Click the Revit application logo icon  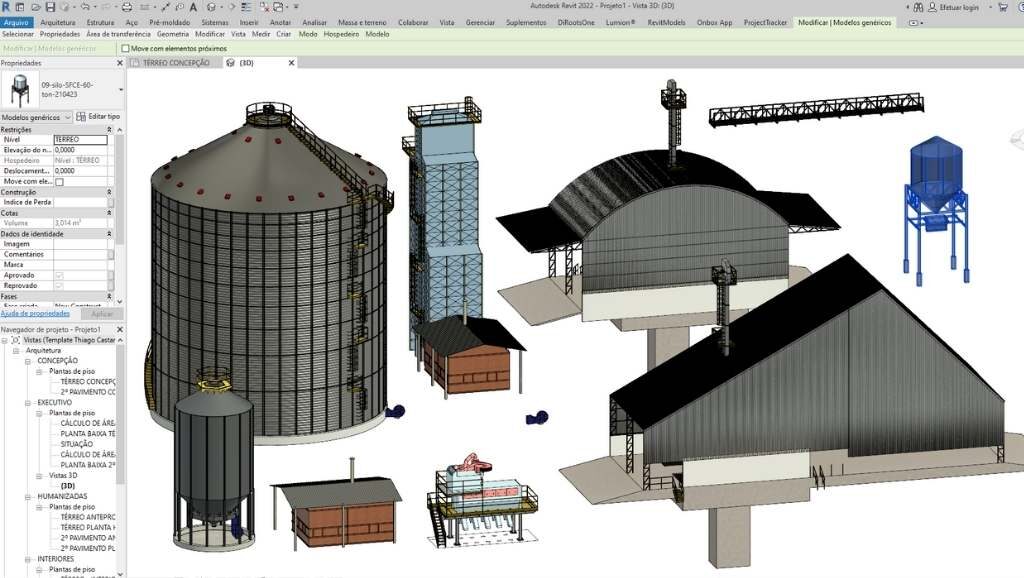pyautogui.click(x=6, y=7)
